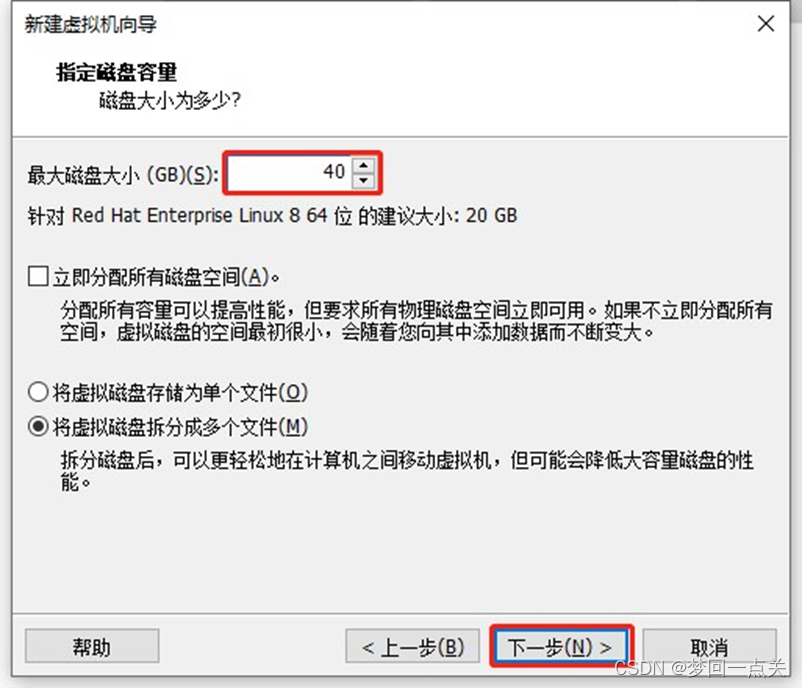This screenshot has width=802, height=688.
Task: Enable the 立即分配所有磁盘空间 checkbox
Action: pos(38,276)
